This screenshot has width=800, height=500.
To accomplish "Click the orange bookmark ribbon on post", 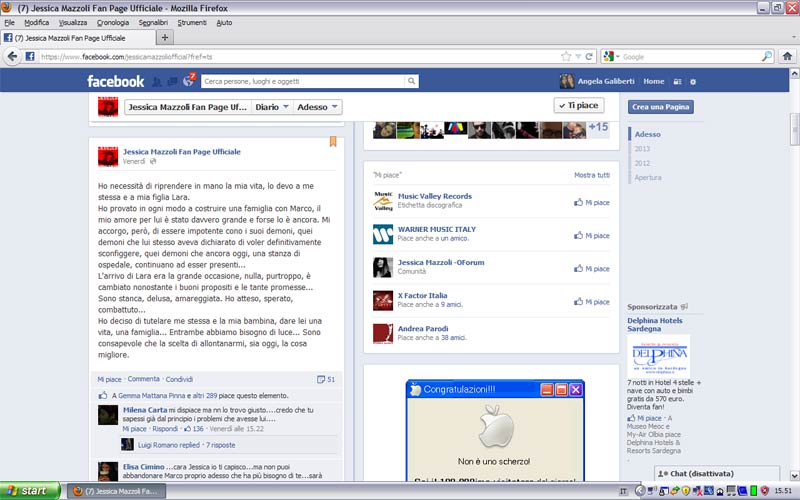I will tap(333, 142).
